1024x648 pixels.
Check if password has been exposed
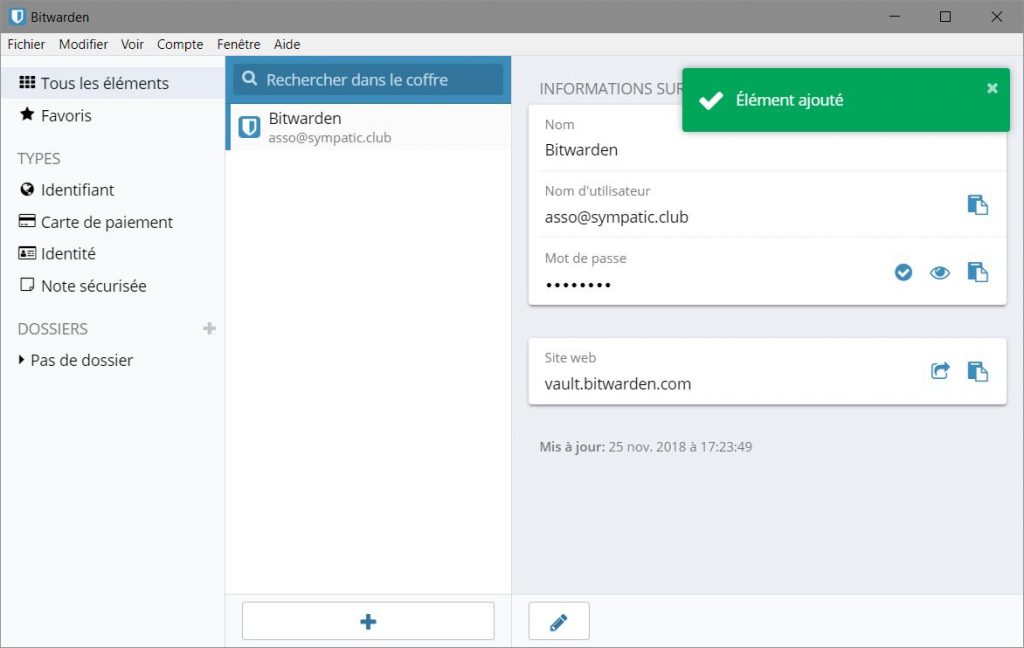[903, 272]
